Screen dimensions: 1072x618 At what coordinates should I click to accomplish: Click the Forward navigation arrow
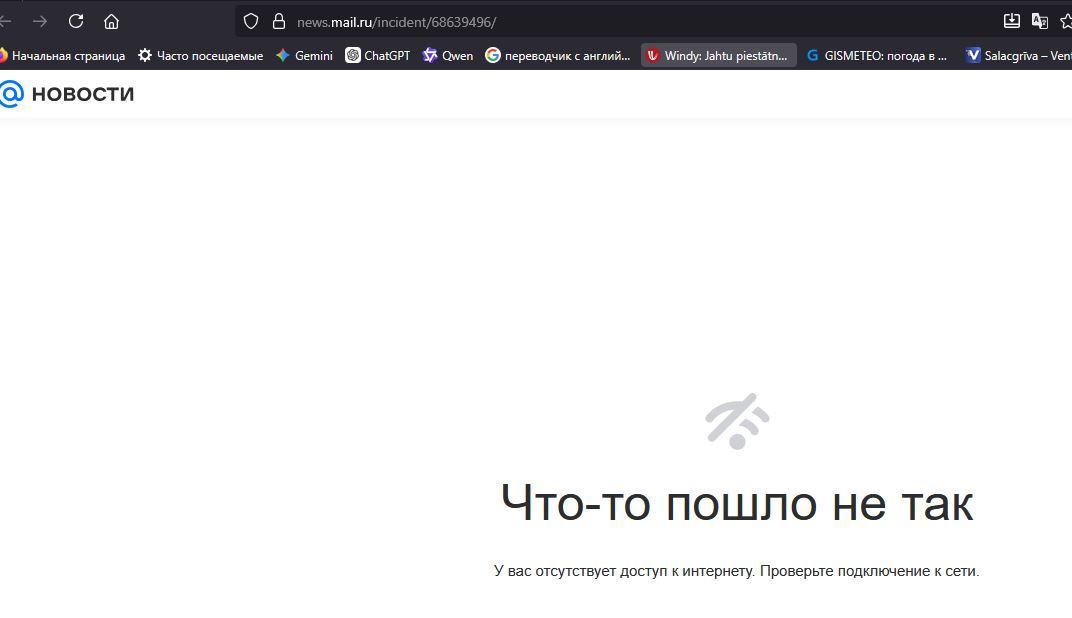point(40,21)
